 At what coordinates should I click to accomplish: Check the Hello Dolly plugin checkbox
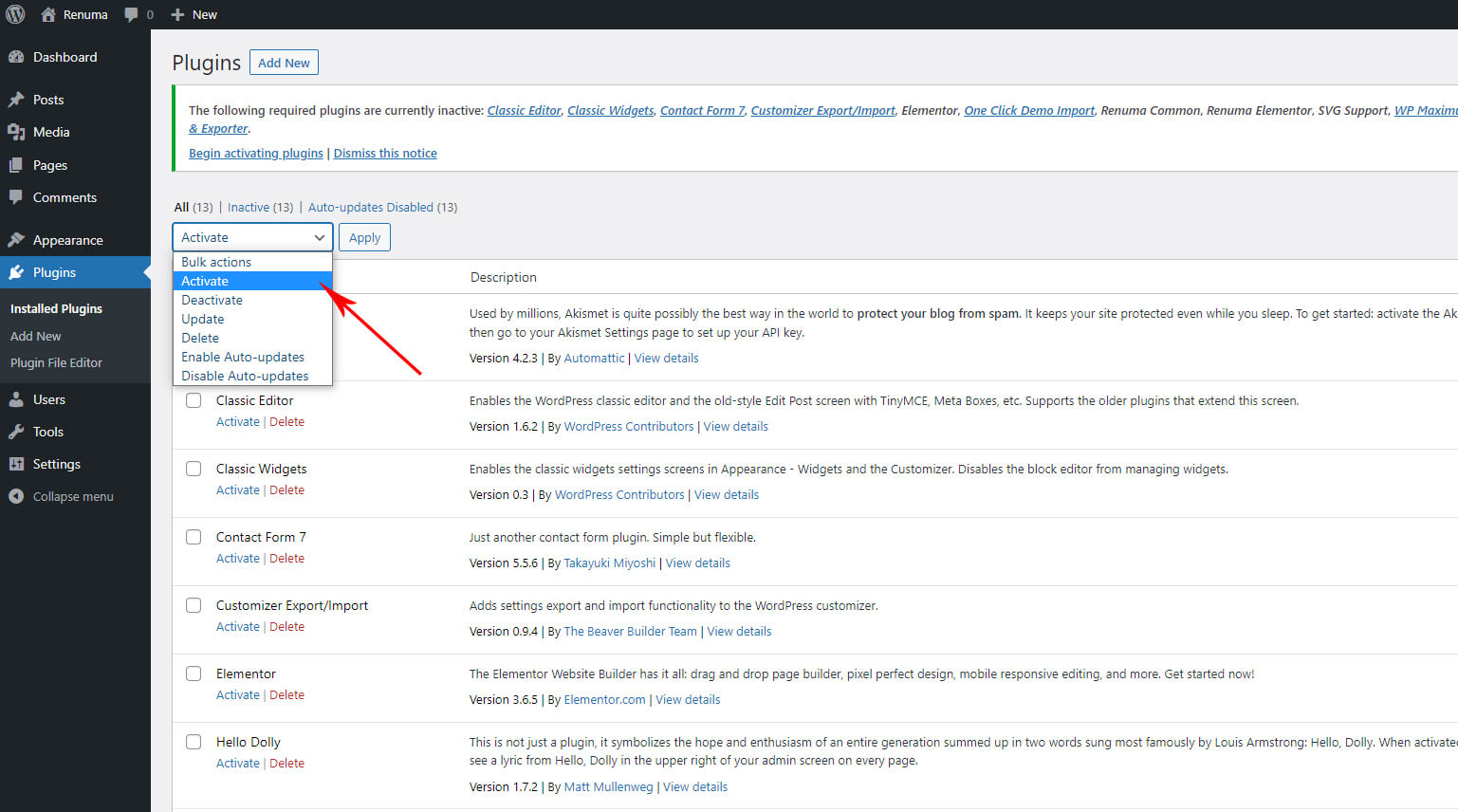click(x=194, y=742)
